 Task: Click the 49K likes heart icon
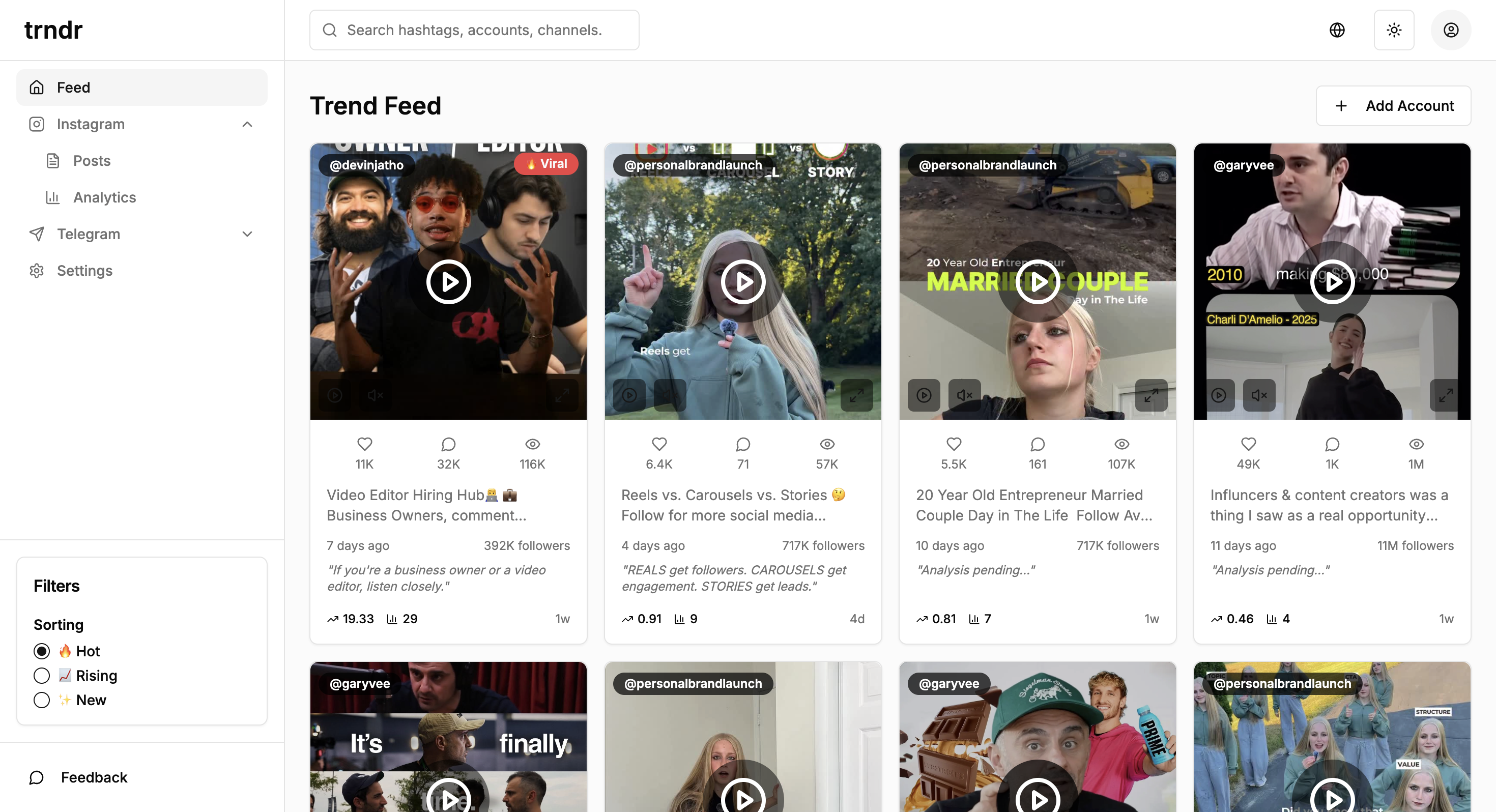click(x=1248, y=444)
